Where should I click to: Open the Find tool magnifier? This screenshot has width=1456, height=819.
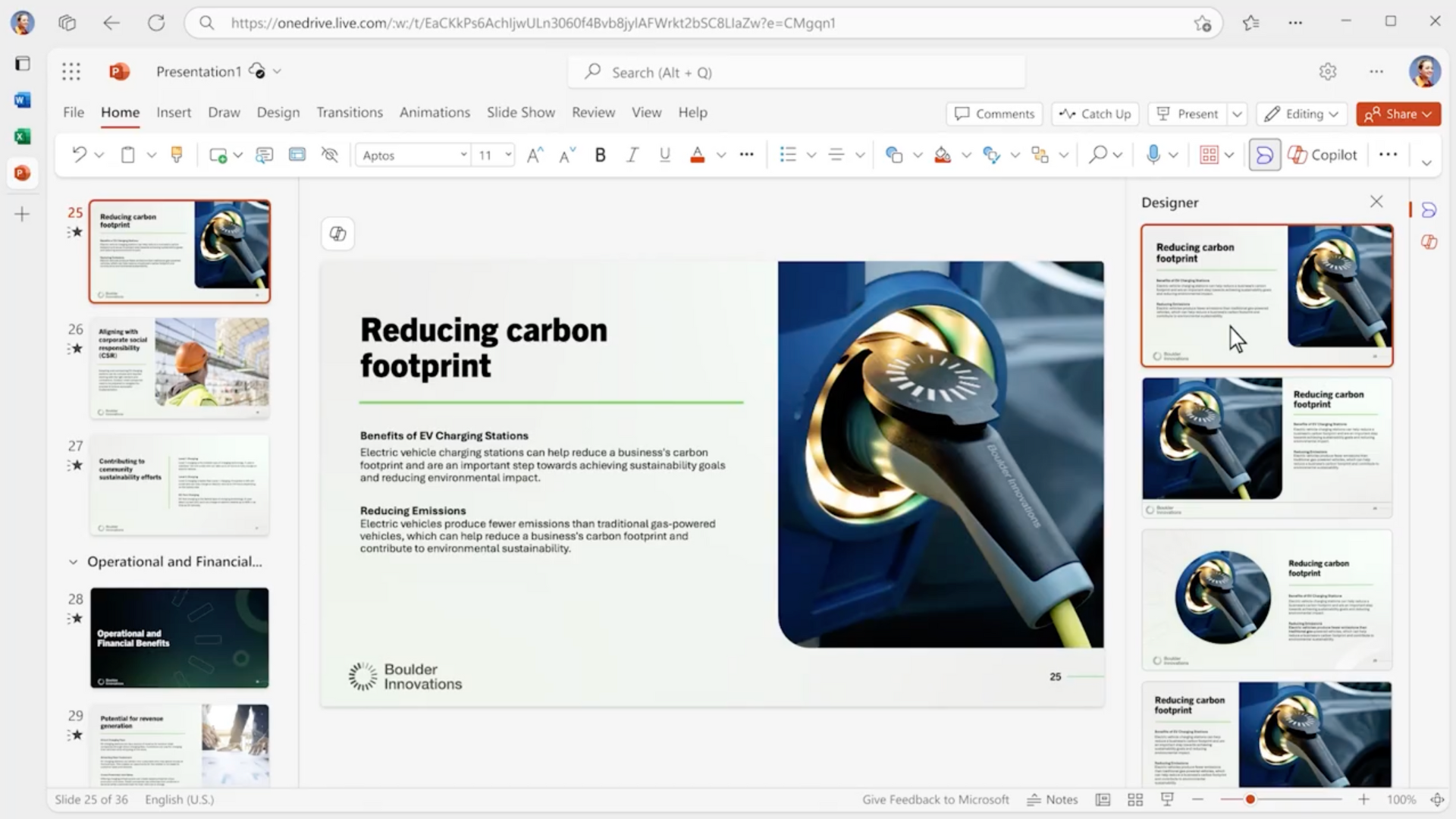(x=1097, y=155)
